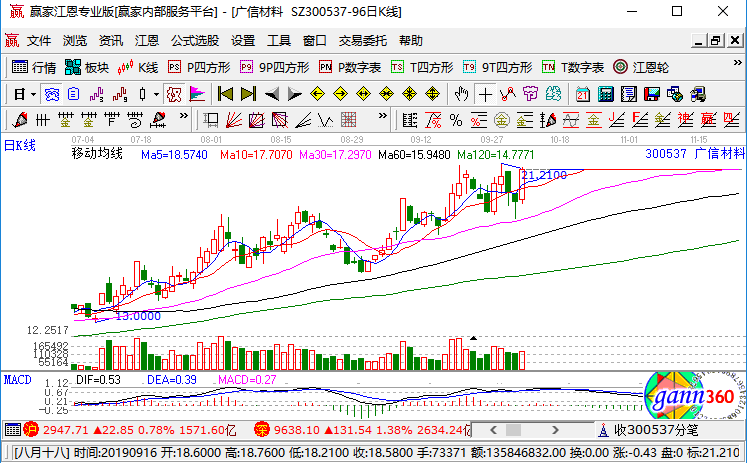Image resolution: width=747 pixels, height=463 pixels.
Task: Select the zigzag points tool
Action: 508,94
